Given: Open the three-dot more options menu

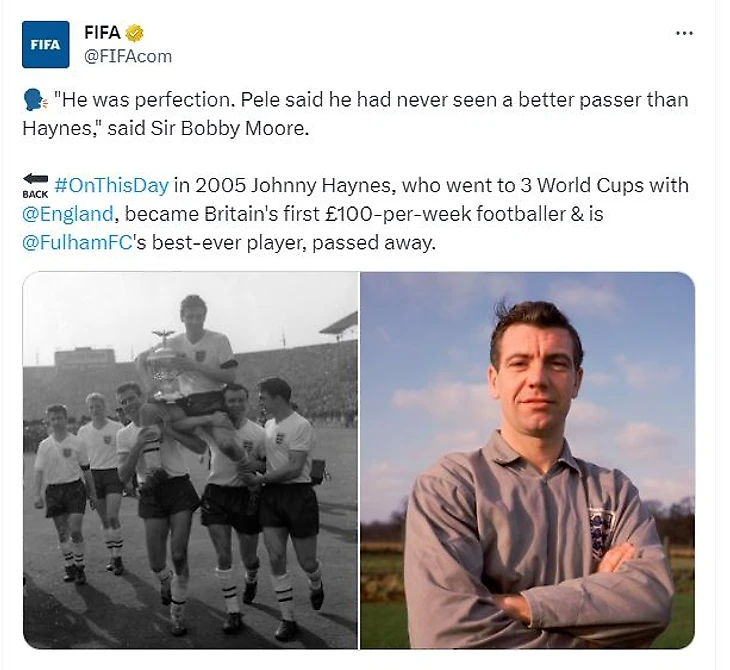Looking at the screenshot, I should pos(684,33).
